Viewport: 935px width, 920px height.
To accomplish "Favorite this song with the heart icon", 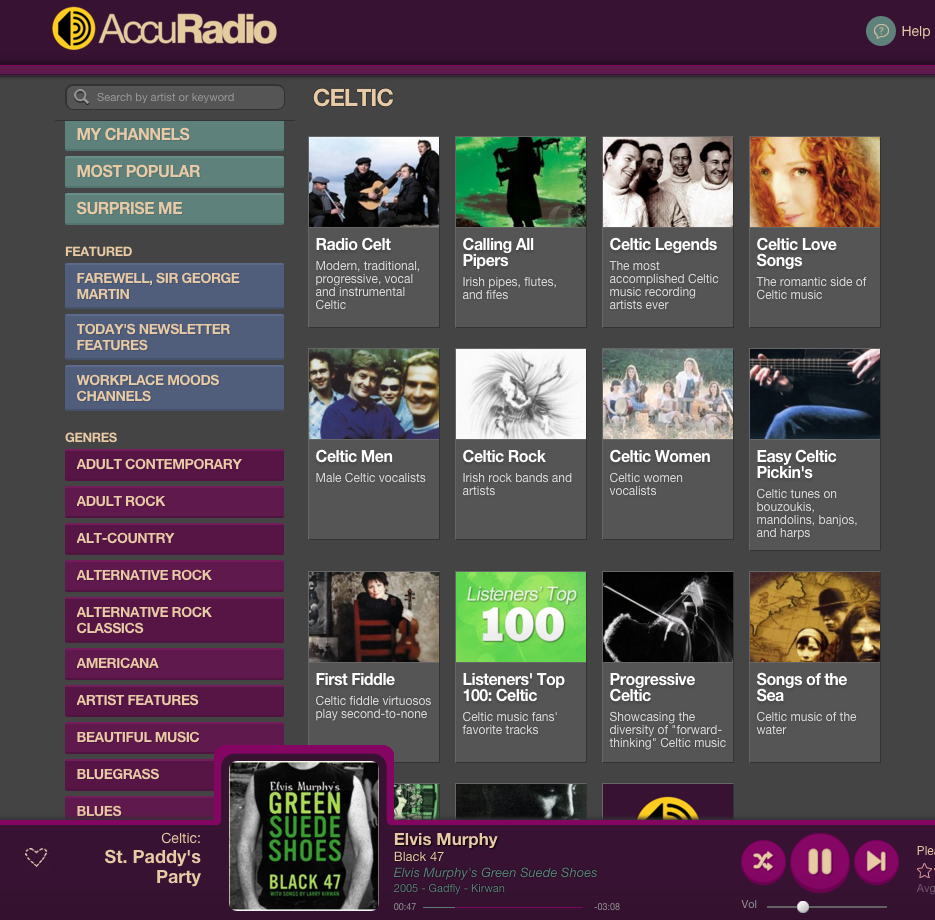I will [x=36, y=857].
